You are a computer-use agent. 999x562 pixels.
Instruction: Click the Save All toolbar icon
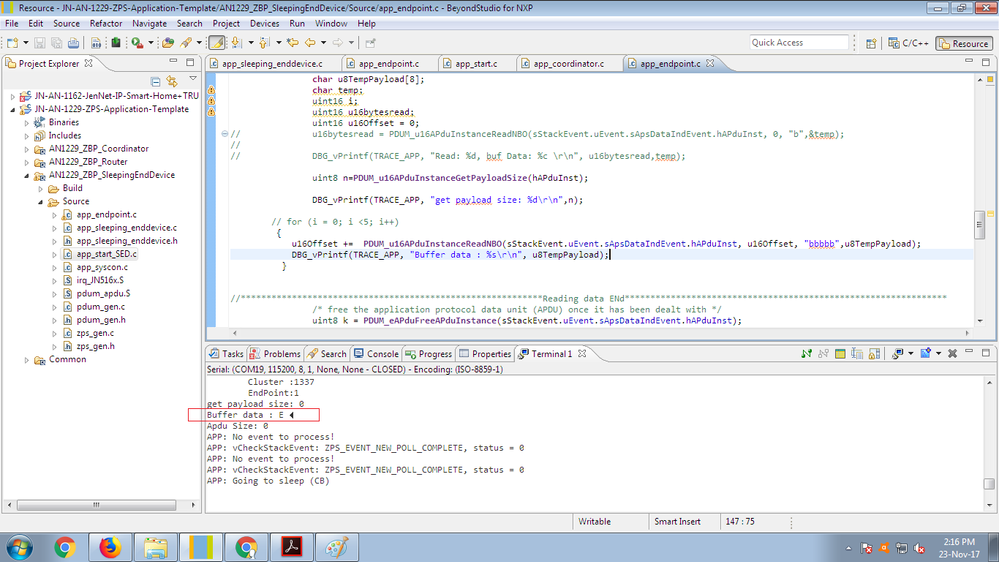(57, 43)
